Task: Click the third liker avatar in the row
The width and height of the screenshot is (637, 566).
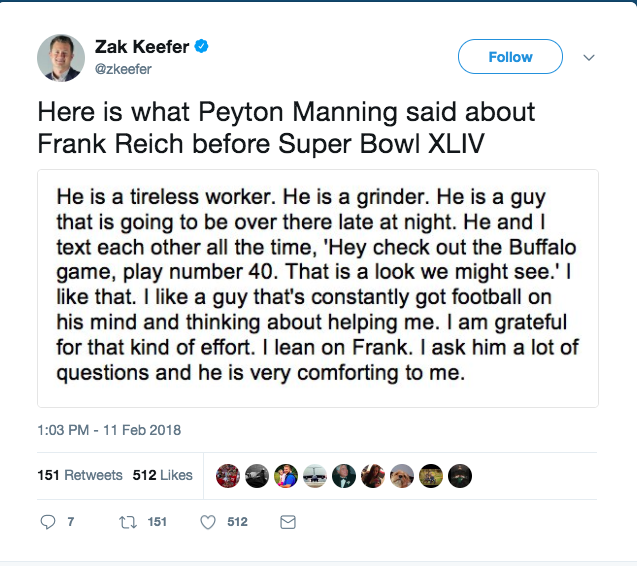Action: point(286,476)
